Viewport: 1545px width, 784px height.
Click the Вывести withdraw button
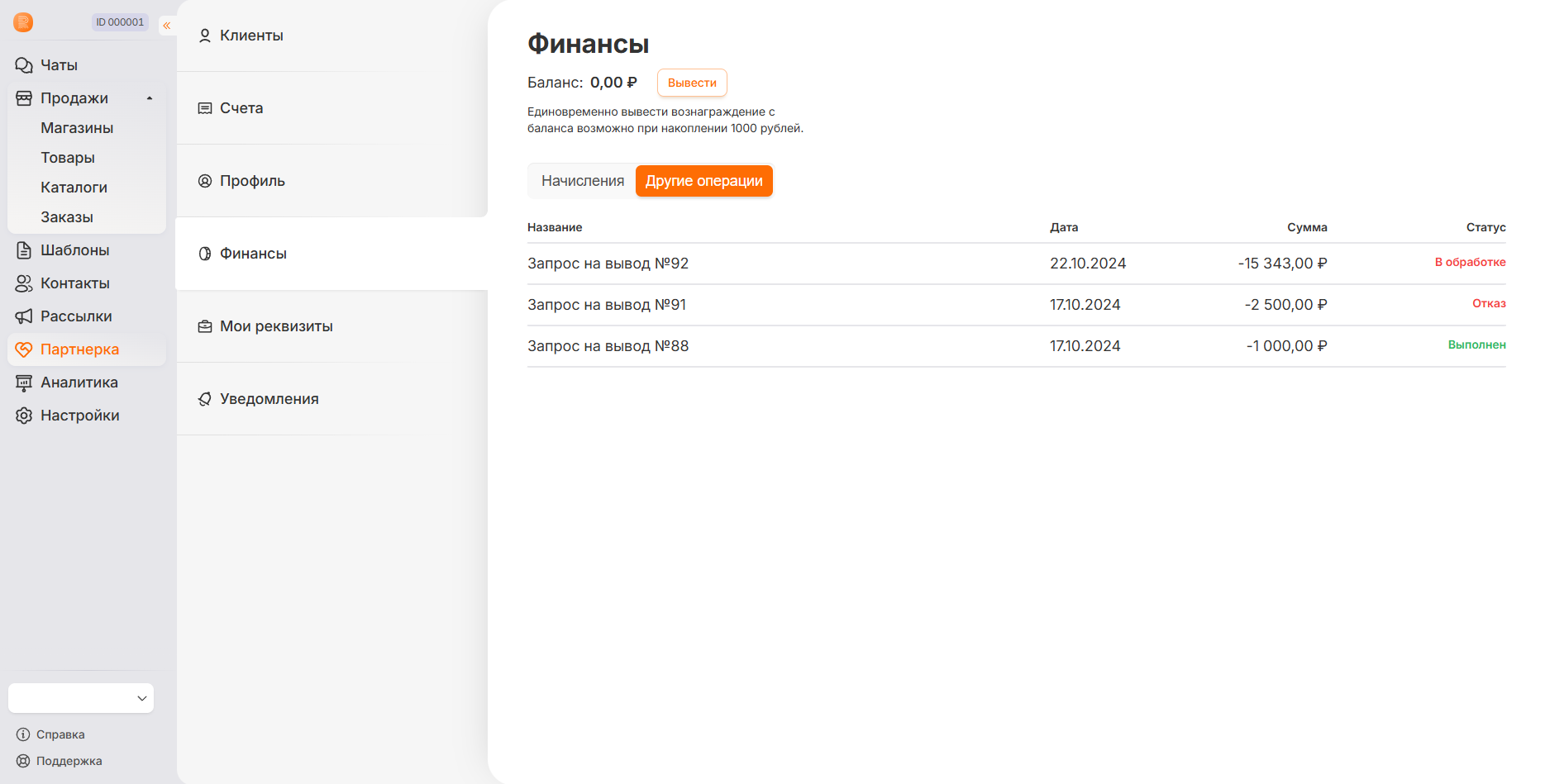pyautogui.click(x=692, y=83)
